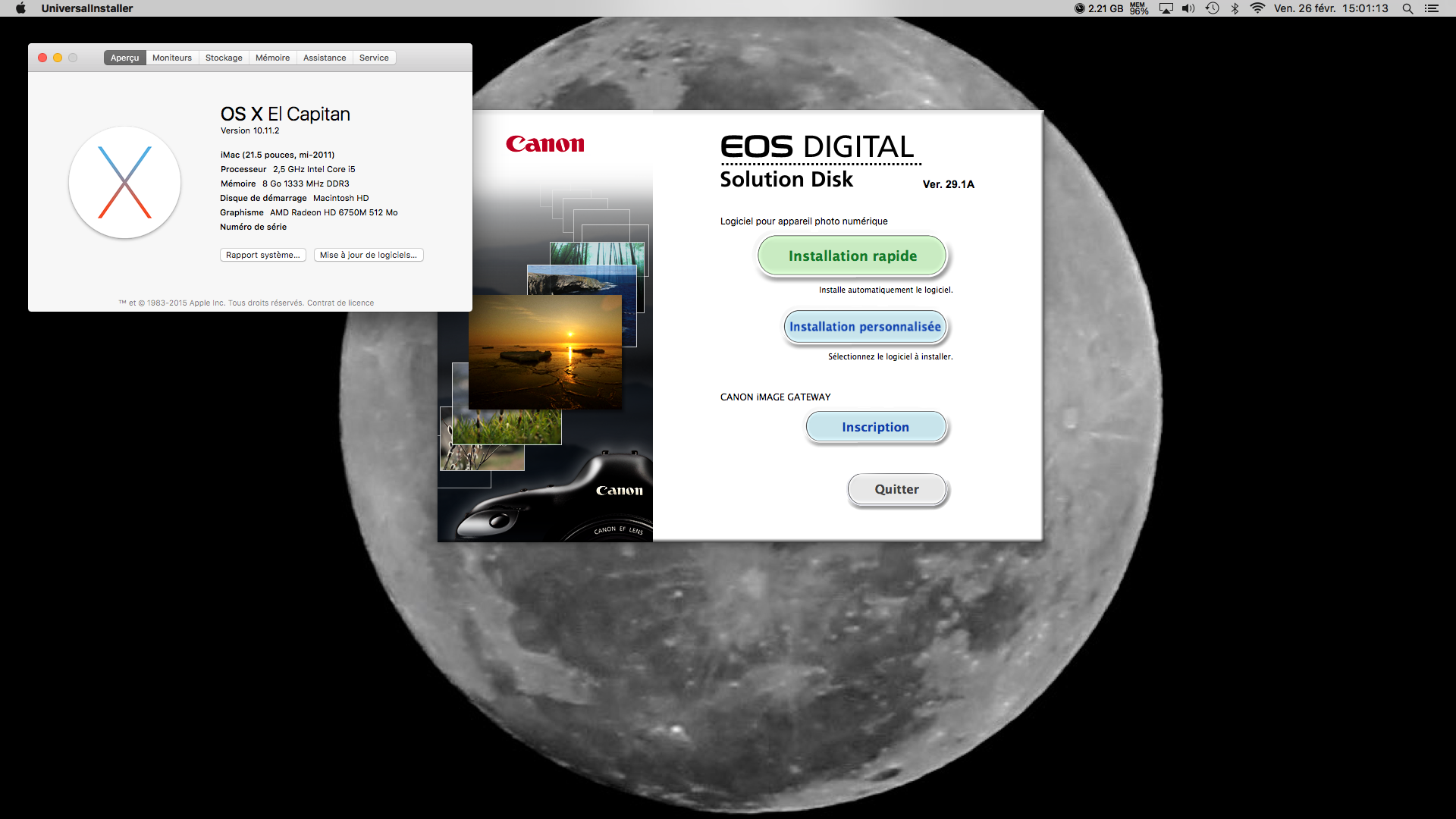
Task: Click the Mémoire 8 Go 1333 MHz DDR3 line
Action: click(285, 184)
